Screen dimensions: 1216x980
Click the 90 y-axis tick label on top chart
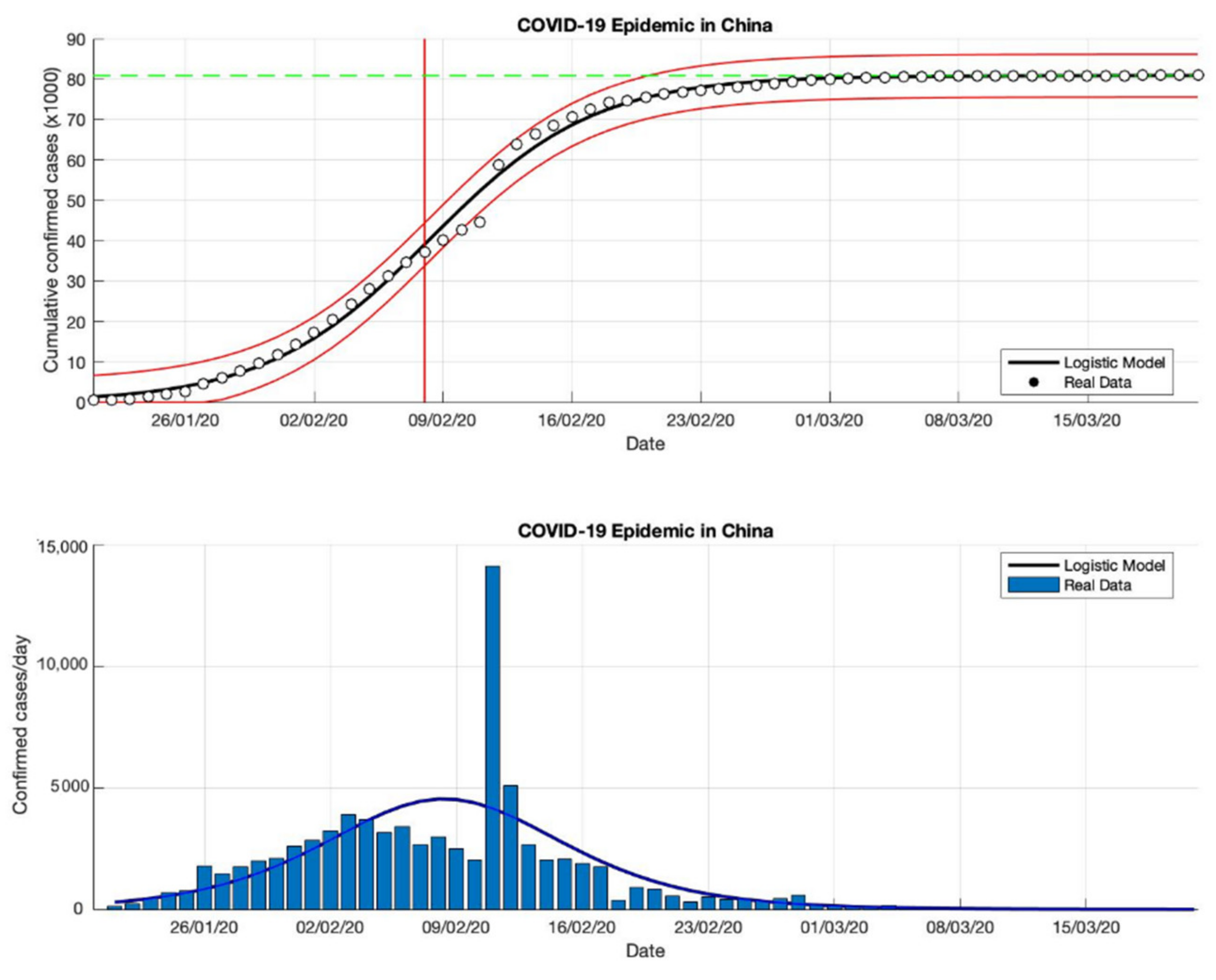point(76,40)
